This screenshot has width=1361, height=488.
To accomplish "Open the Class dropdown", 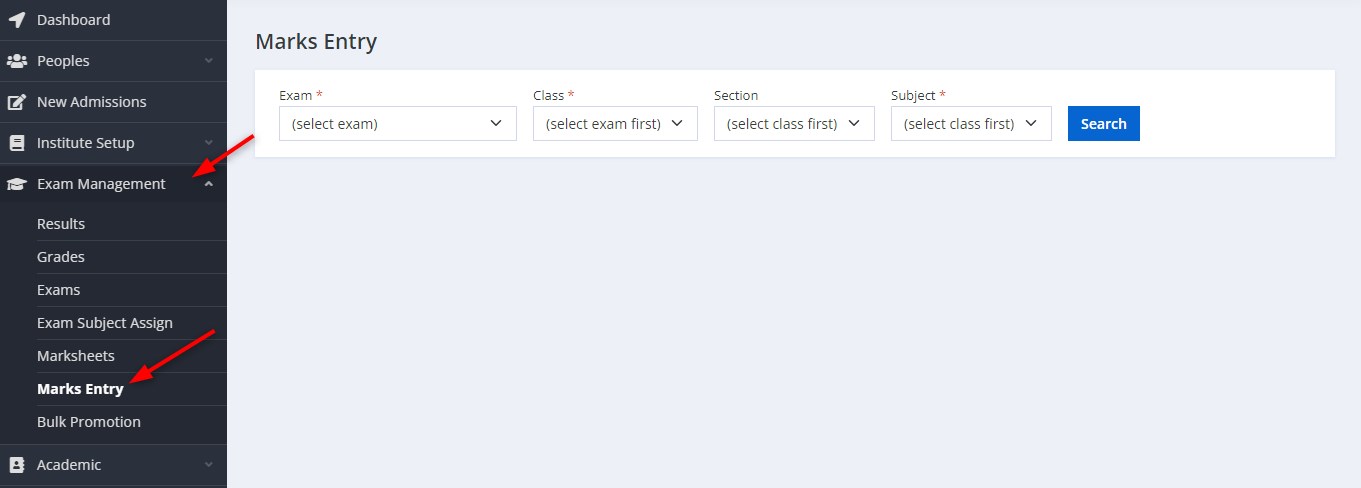I will pos(615,124).
